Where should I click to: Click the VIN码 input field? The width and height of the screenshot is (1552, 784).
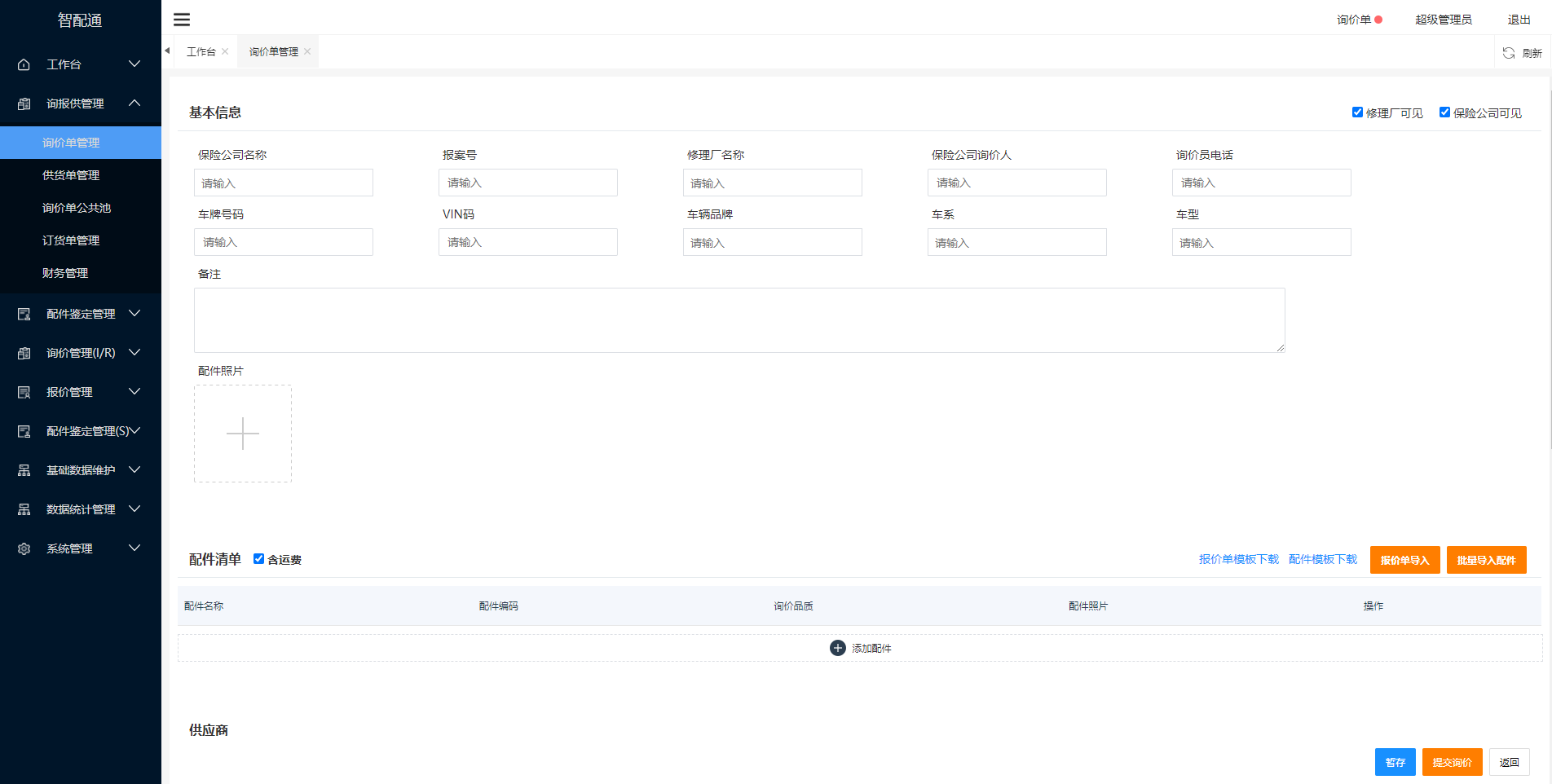(528, 242)
